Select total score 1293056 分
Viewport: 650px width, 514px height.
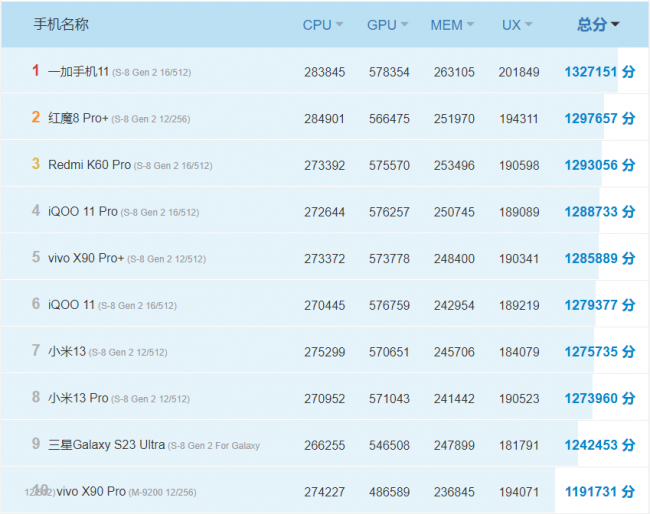[599, 165]
